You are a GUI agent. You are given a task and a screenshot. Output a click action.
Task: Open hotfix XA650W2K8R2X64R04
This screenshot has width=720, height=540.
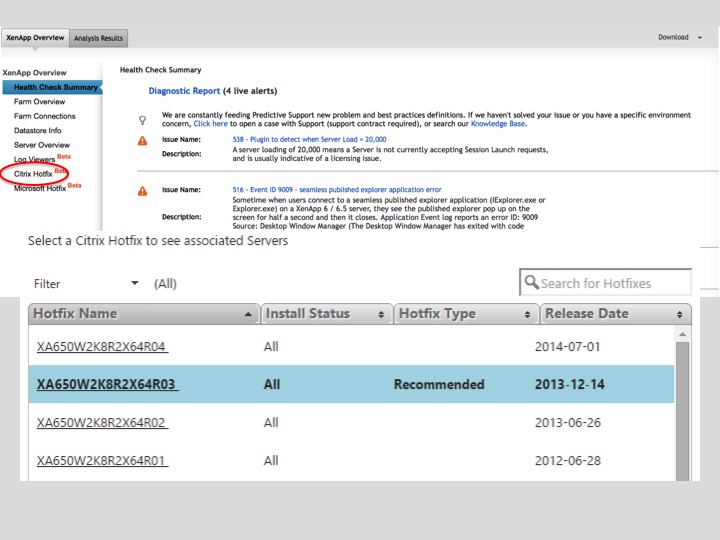click(x=102, y=347)
